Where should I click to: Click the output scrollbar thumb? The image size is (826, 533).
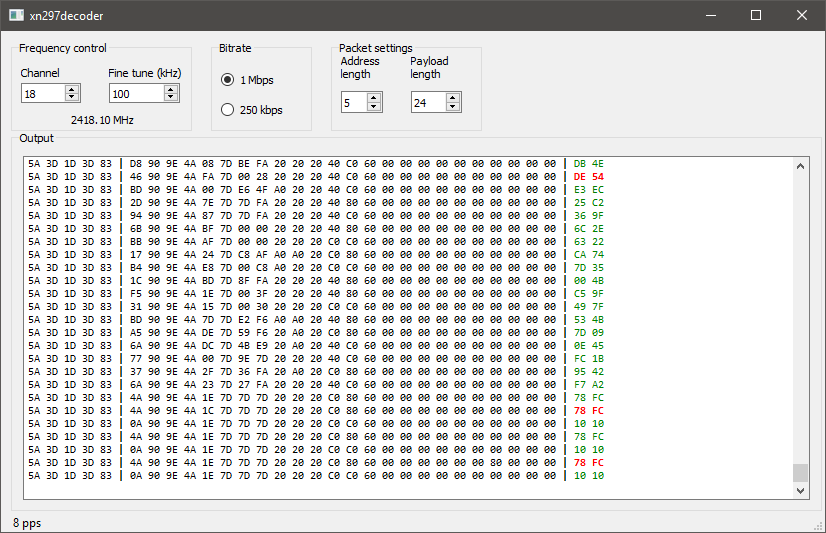pos(800,472)
